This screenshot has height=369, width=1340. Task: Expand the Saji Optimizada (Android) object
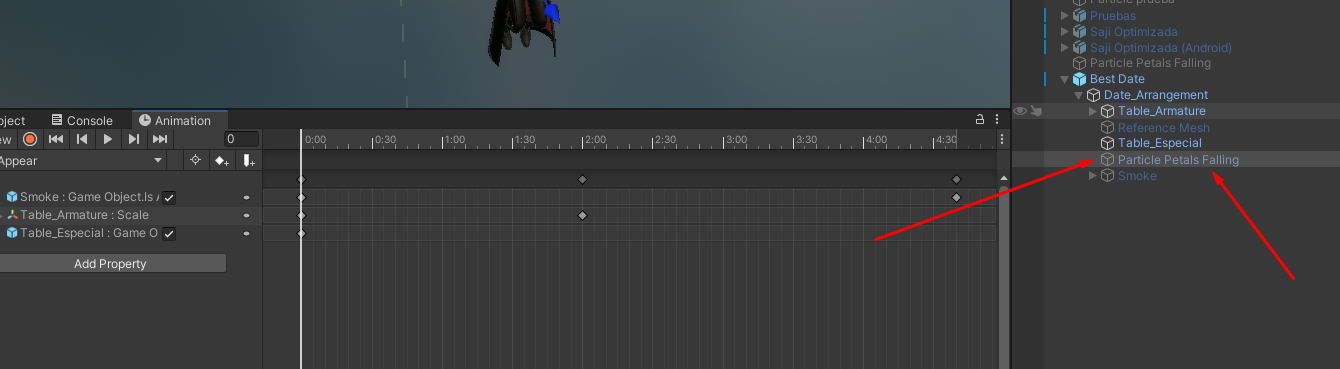tap(1065, 48)
